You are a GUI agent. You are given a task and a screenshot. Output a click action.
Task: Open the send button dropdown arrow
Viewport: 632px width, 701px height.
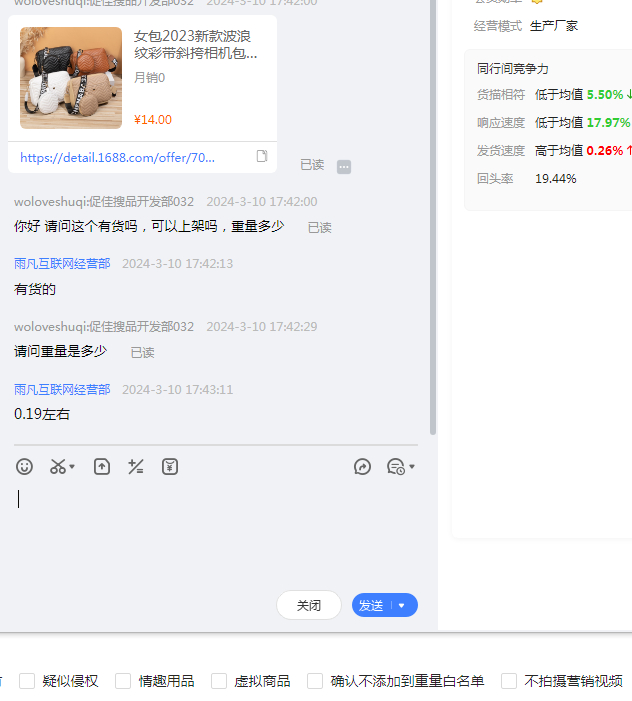[x=402, y=605]
